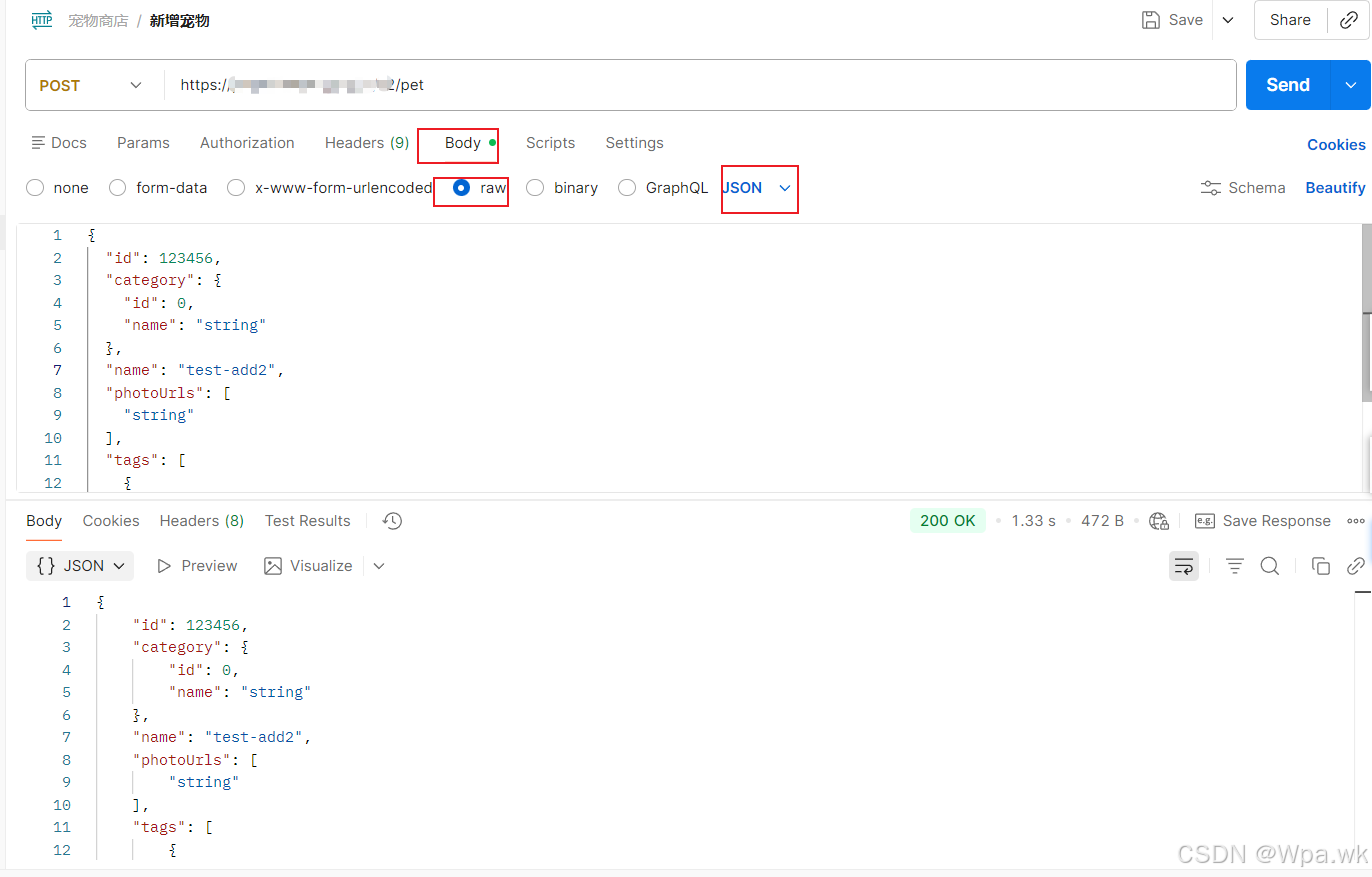Click the 宠物商店 breadcrumb
Image resolution: width=1372 pixels, height=877 pixels.
click(98, 20)
